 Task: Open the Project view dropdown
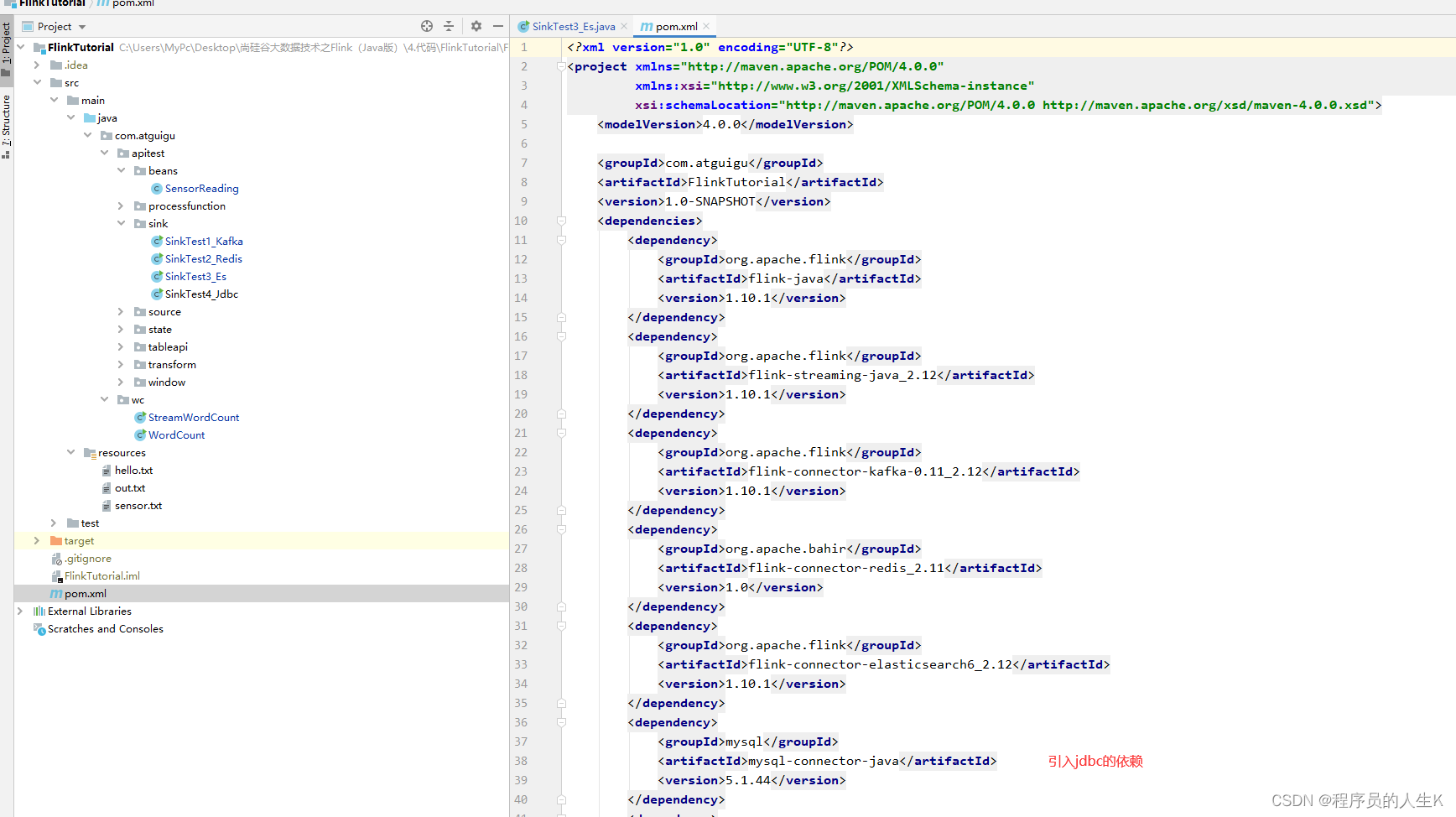pyautogui.click(x=82, y=27)
